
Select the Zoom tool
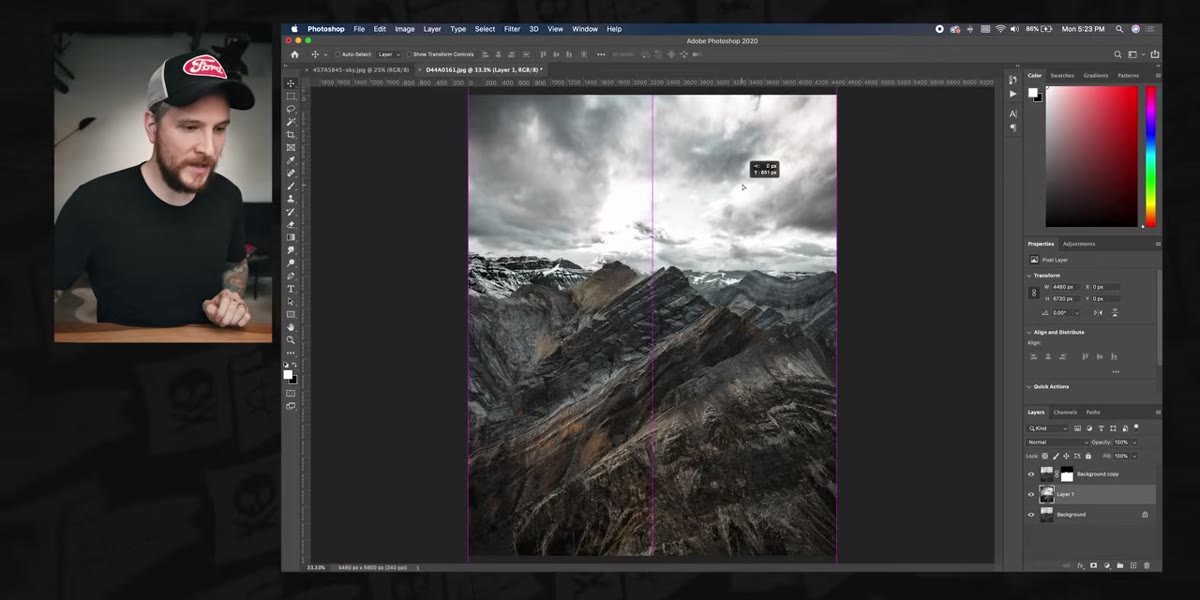click(291, 340)
